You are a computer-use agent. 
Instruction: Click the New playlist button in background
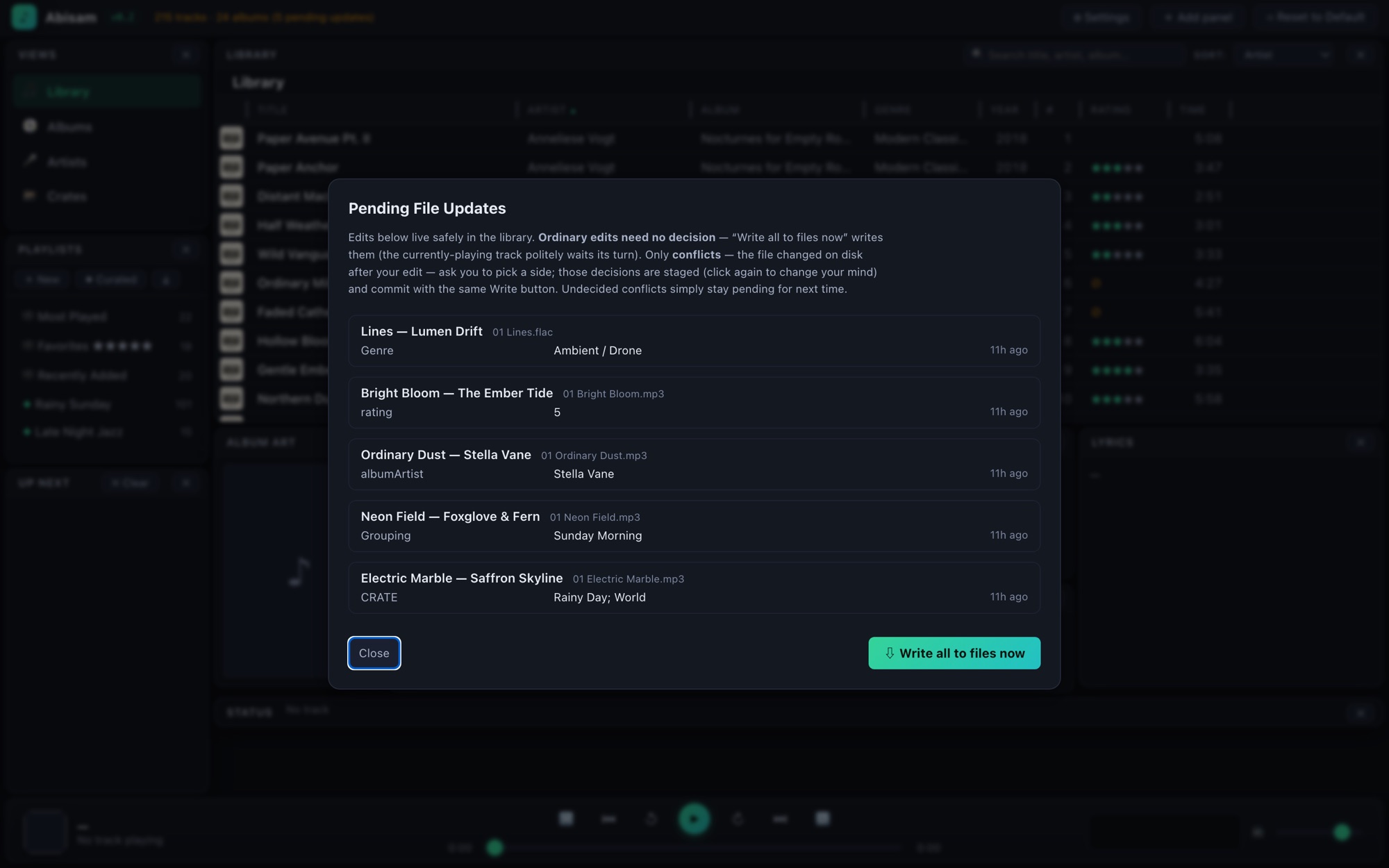tap(43, 279)
